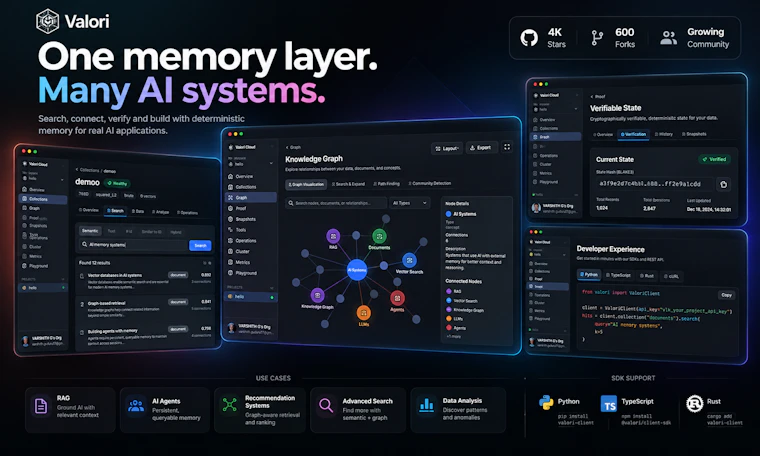Select the blue Vector Search graph node
760x456 pixels.
click(410, 260)
